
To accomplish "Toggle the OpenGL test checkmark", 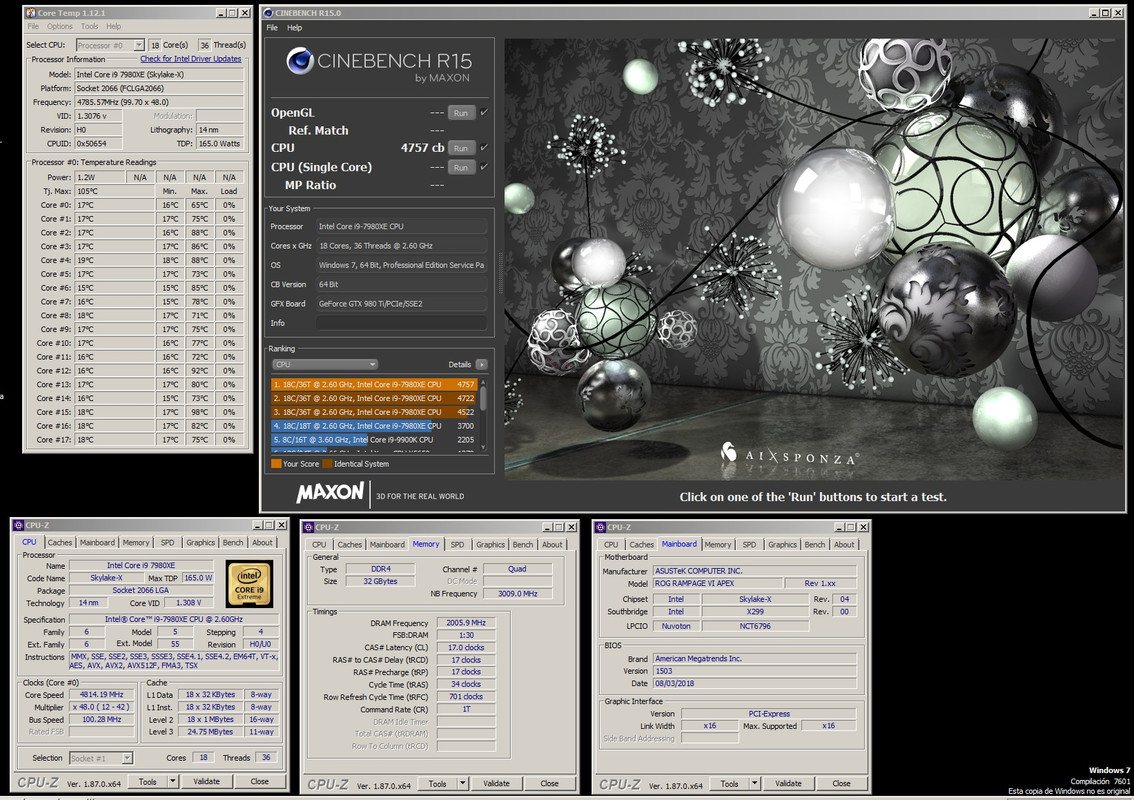I will [x=484, y=112].
